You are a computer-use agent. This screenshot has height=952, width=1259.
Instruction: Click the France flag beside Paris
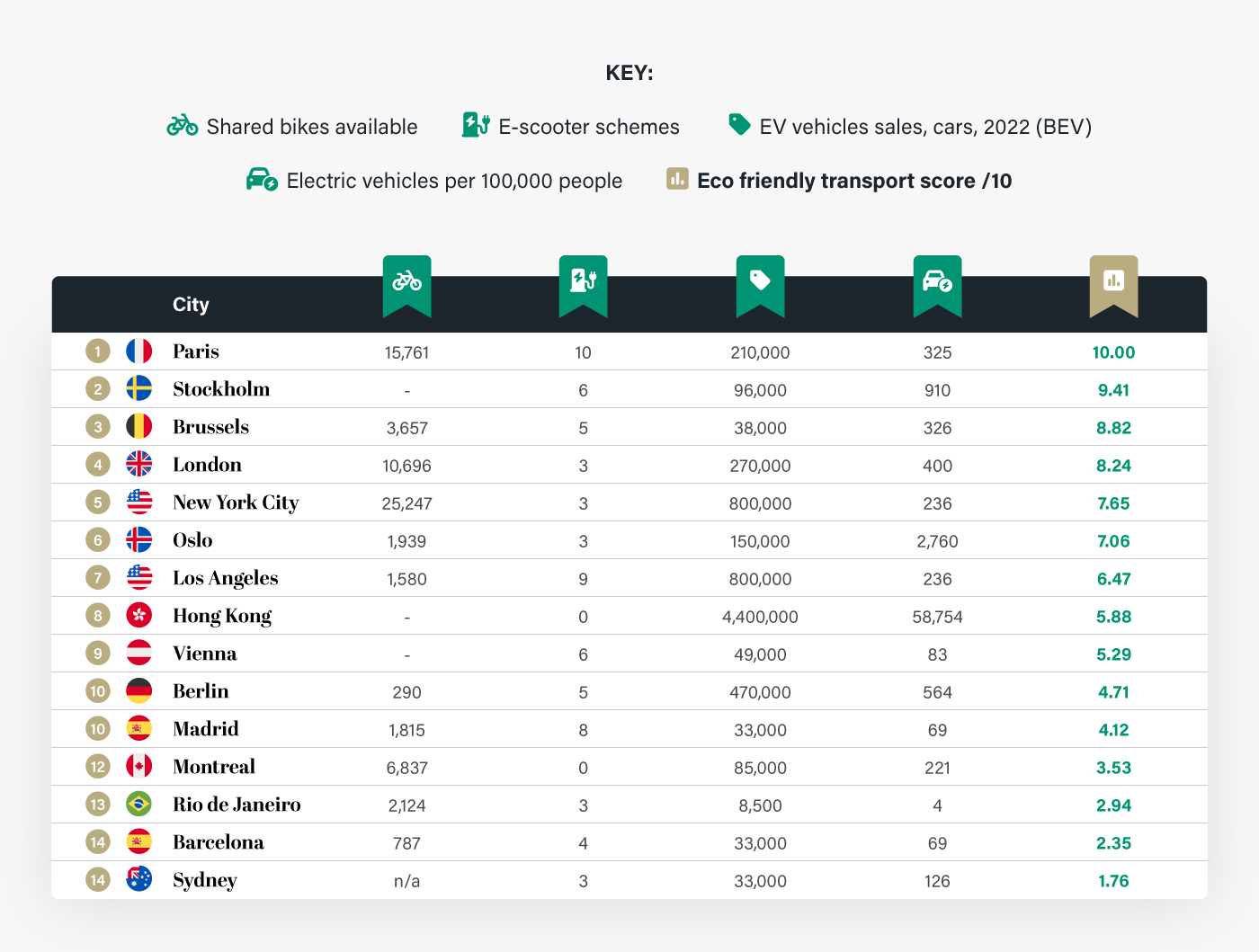click(x=139, y=351)
